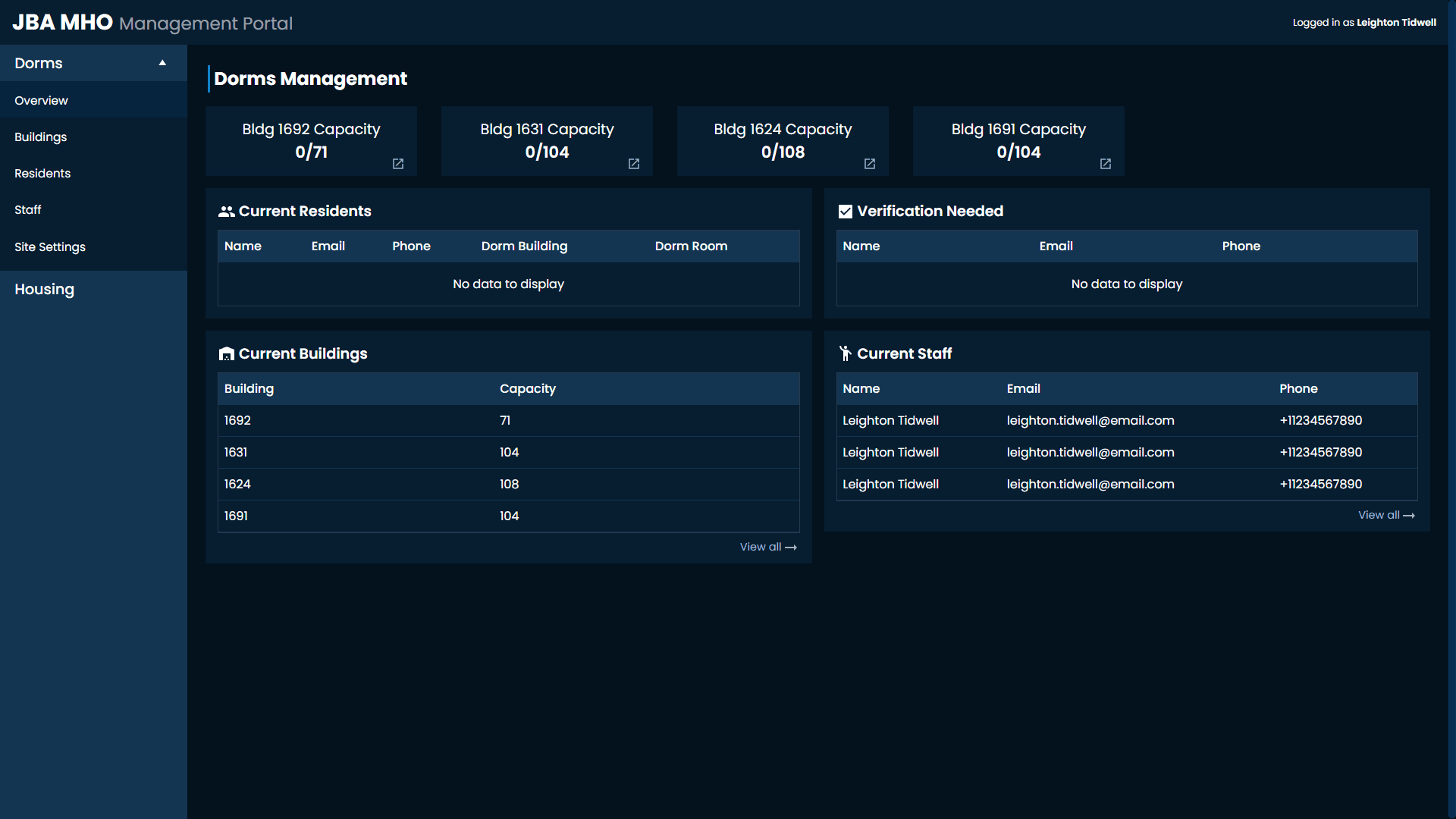
Task: Open the Staff sidebar section
Action: click(27, 209)
